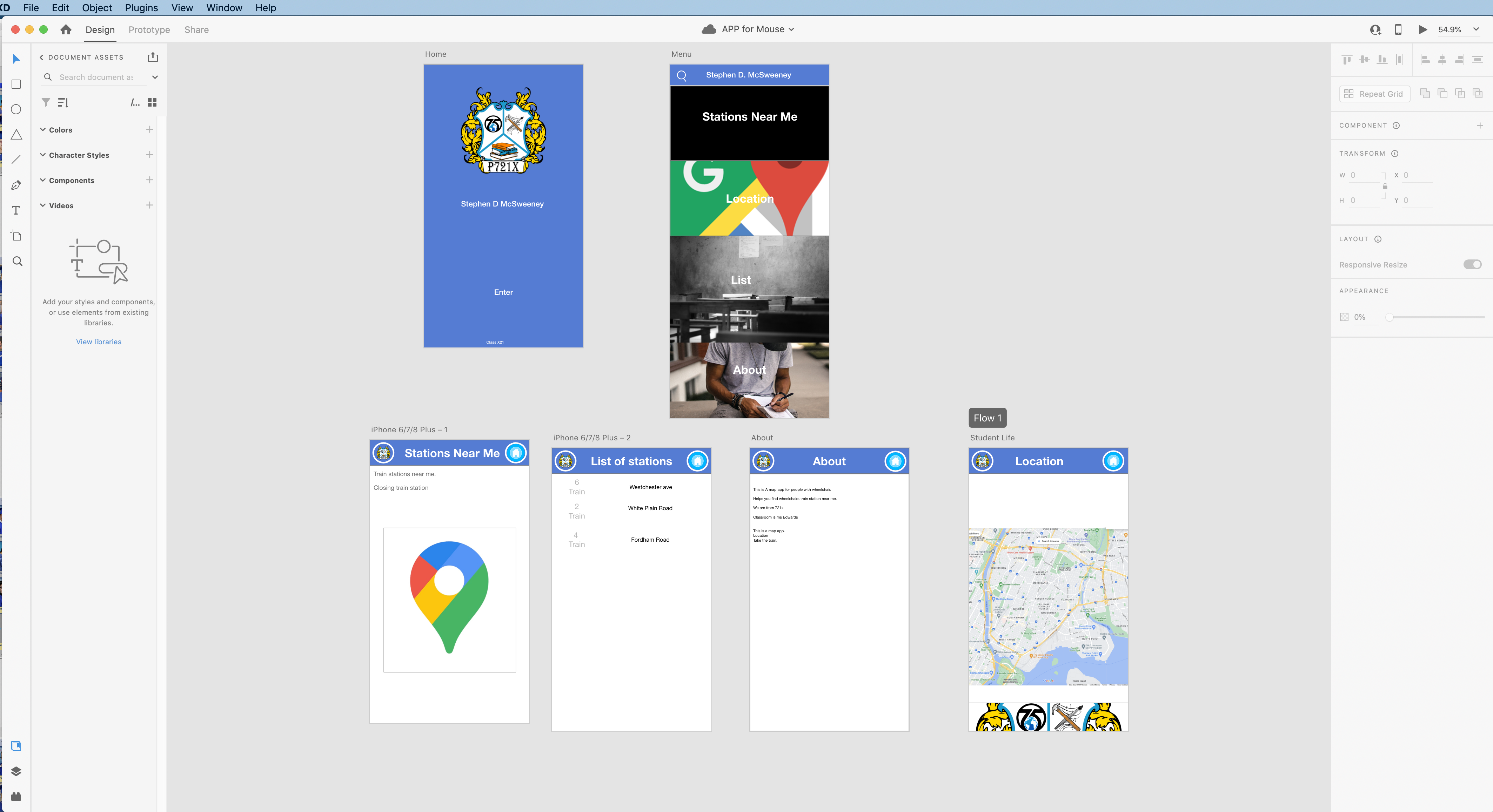Adjust the appearance opacity slider
Image resolution: width=1493 pixels, height=812 pixels.
(x=1390, y=317)
